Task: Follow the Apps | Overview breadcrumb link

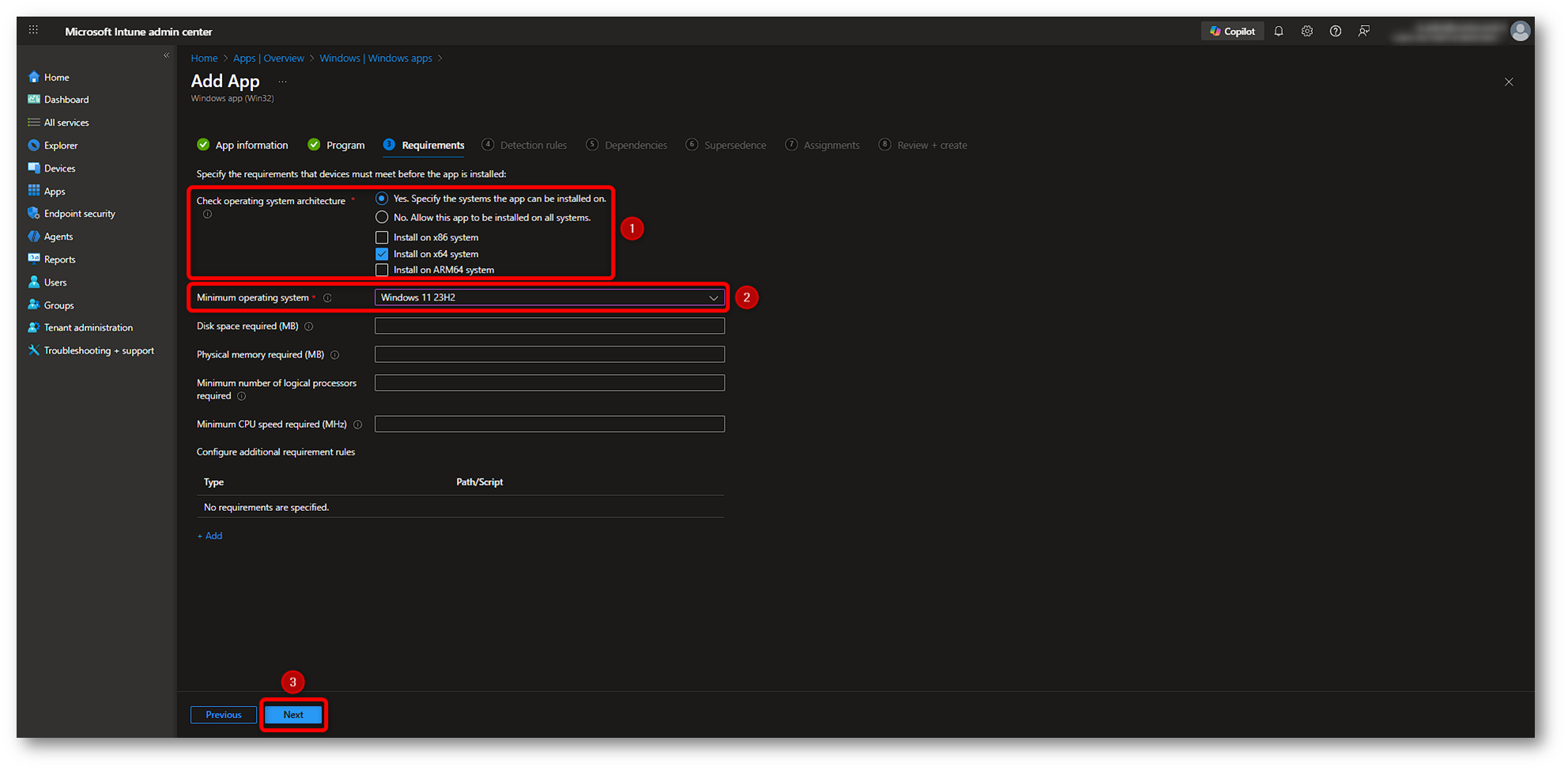Action: click(269, 59)
